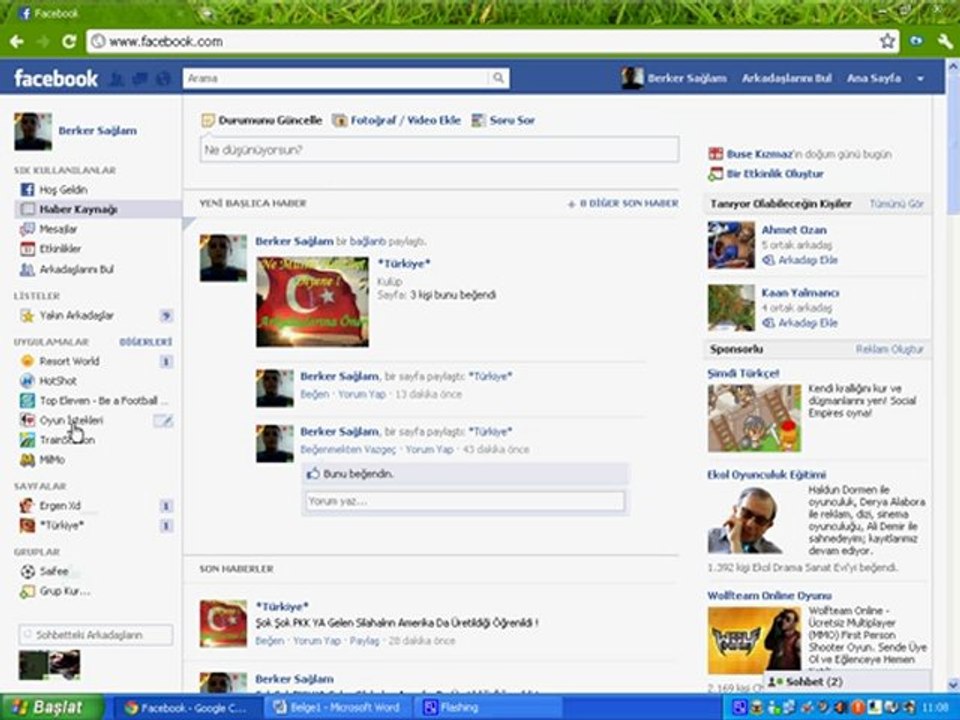Open Saifee group
The height and width of the screenshot is (720, 960).
[54, 571]
